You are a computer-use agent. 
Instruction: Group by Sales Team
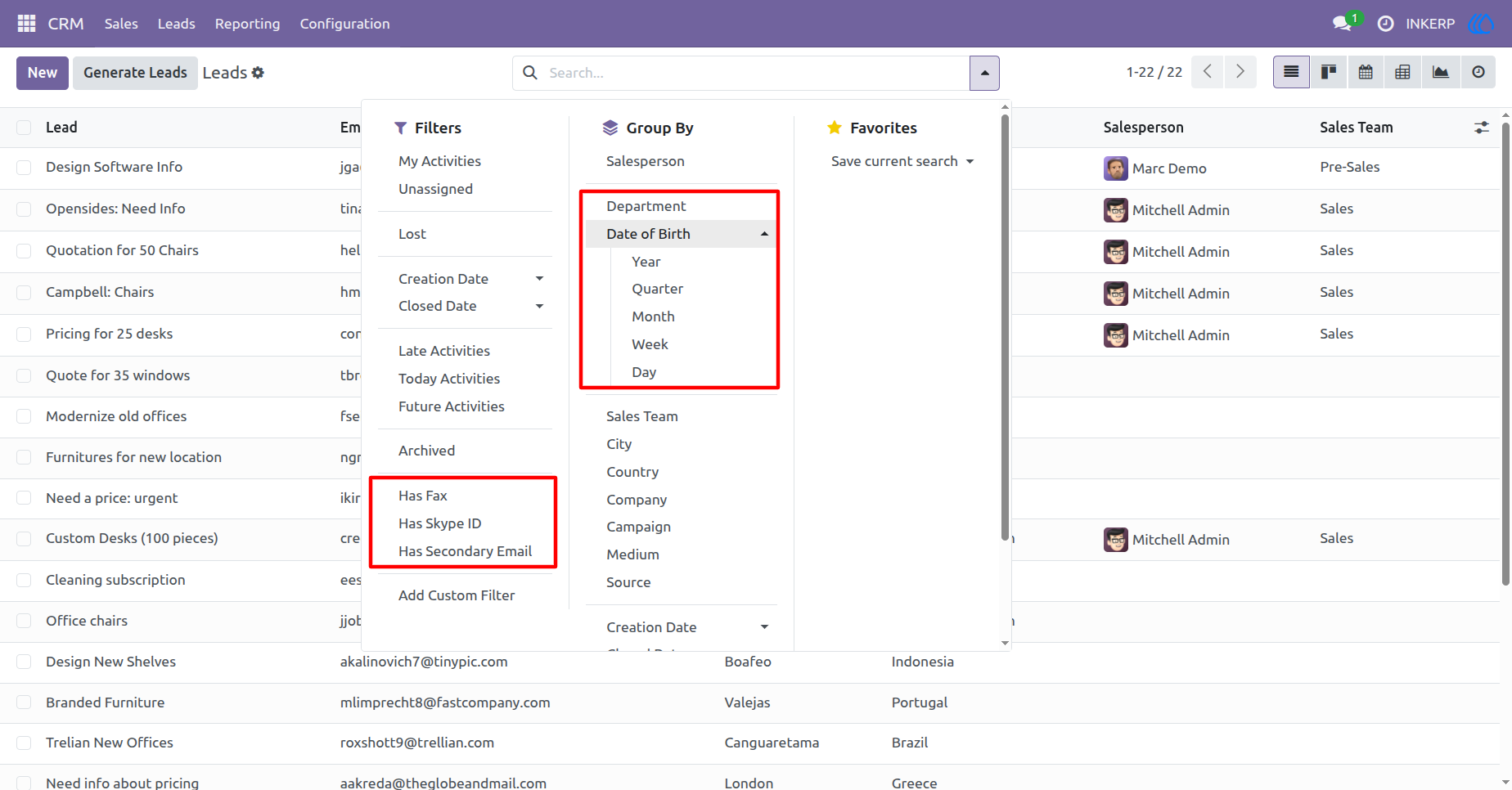(x=641, y=416)
